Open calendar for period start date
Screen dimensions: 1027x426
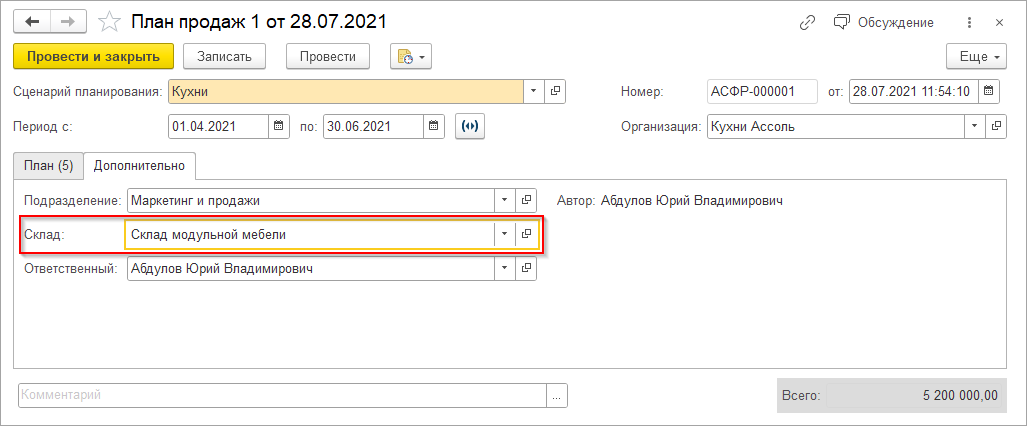coord(280,126)
